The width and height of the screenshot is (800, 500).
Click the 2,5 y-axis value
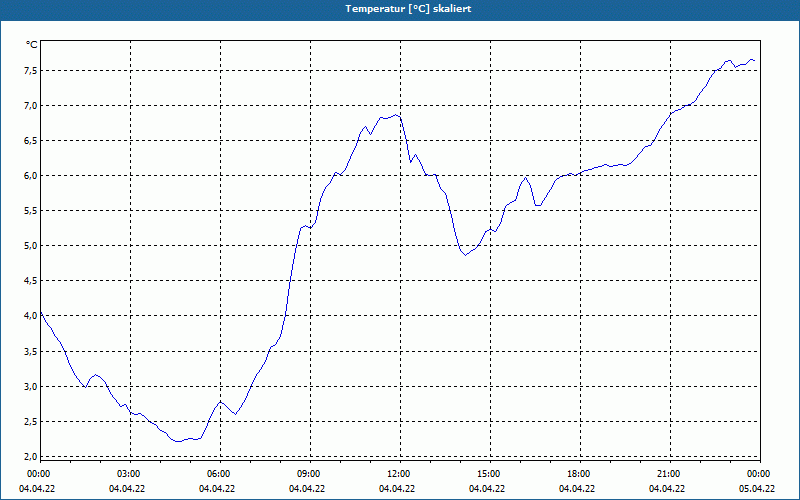pos(31,421)
